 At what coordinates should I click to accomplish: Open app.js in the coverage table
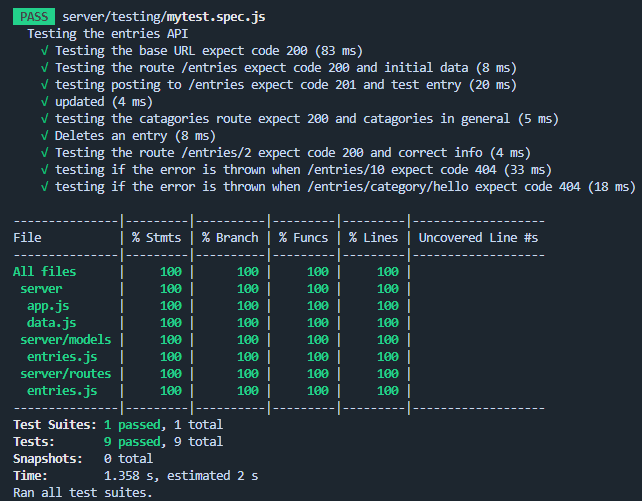pyautogui.click(x=48, y=306)
